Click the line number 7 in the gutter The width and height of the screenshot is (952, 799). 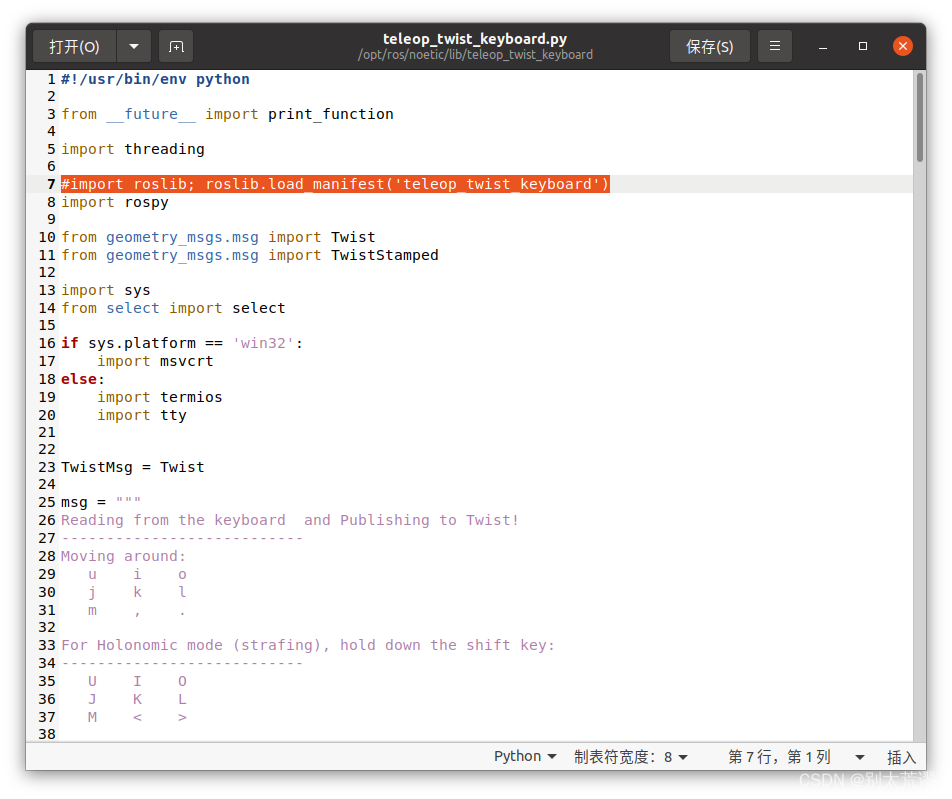[x=47, y=184]
